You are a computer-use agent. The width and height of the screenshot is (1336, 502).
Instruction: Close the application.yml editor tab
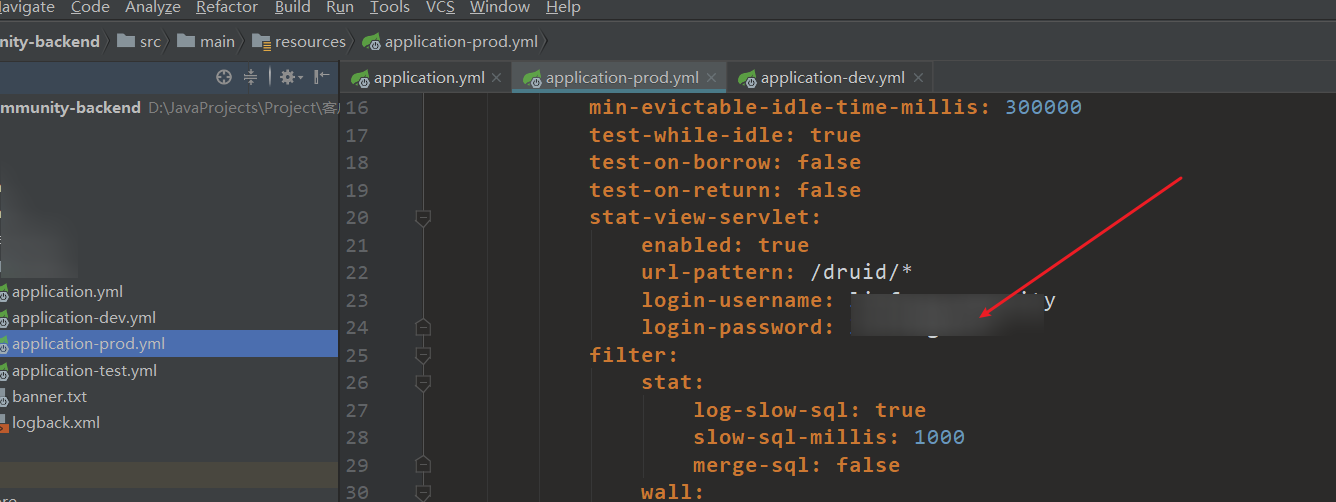[496, 78]
